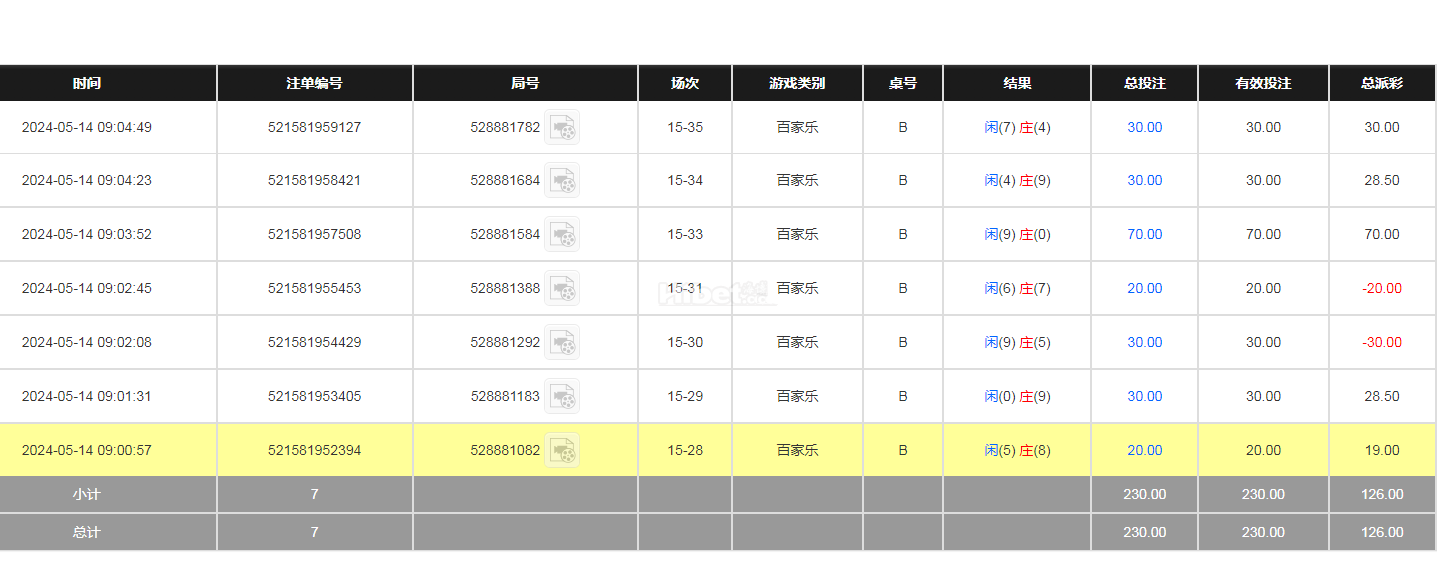Image resolution: width=1437 pixels, height=587 pixels.
Task: Open video replay icon for round 528881183
Action: 562,396
